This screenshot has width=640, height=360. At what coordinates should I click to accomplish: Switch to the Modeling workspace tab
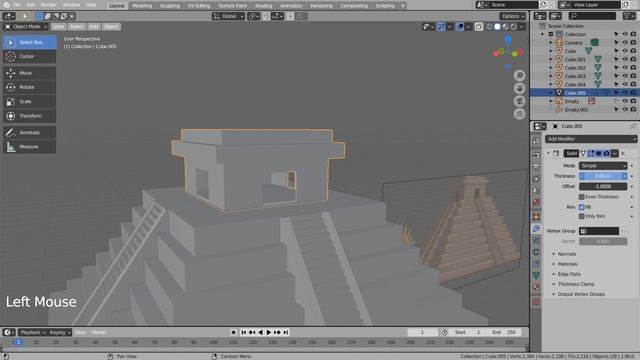point(142,6)
